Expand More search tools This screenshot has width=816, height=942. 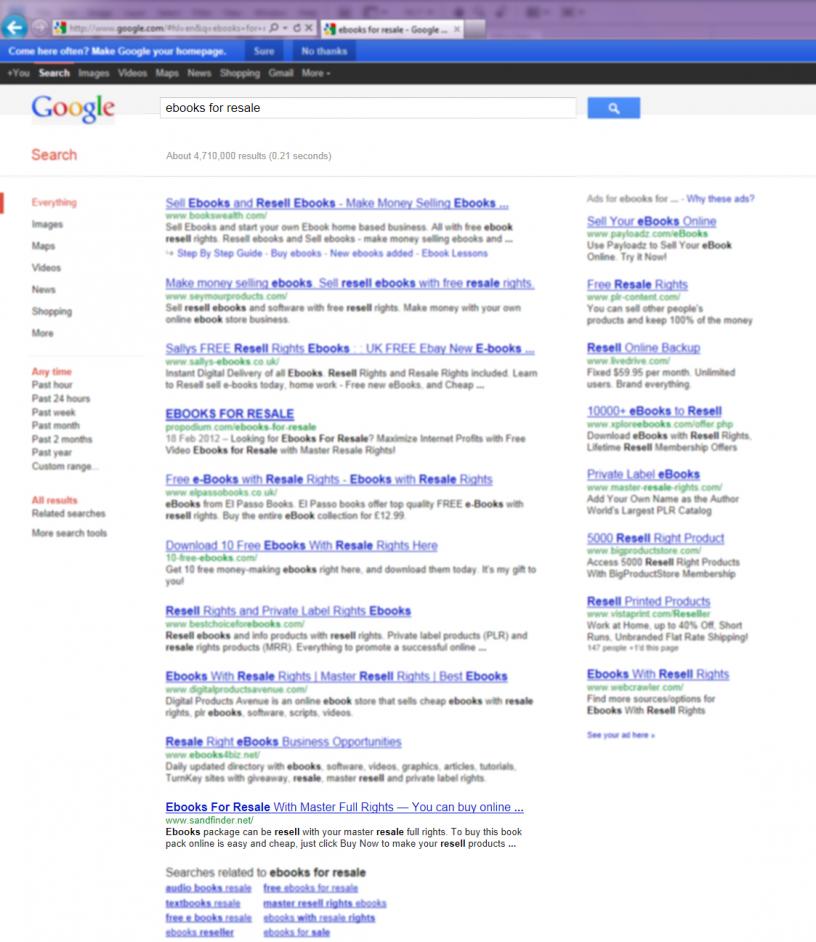click(x=69, y=533)
